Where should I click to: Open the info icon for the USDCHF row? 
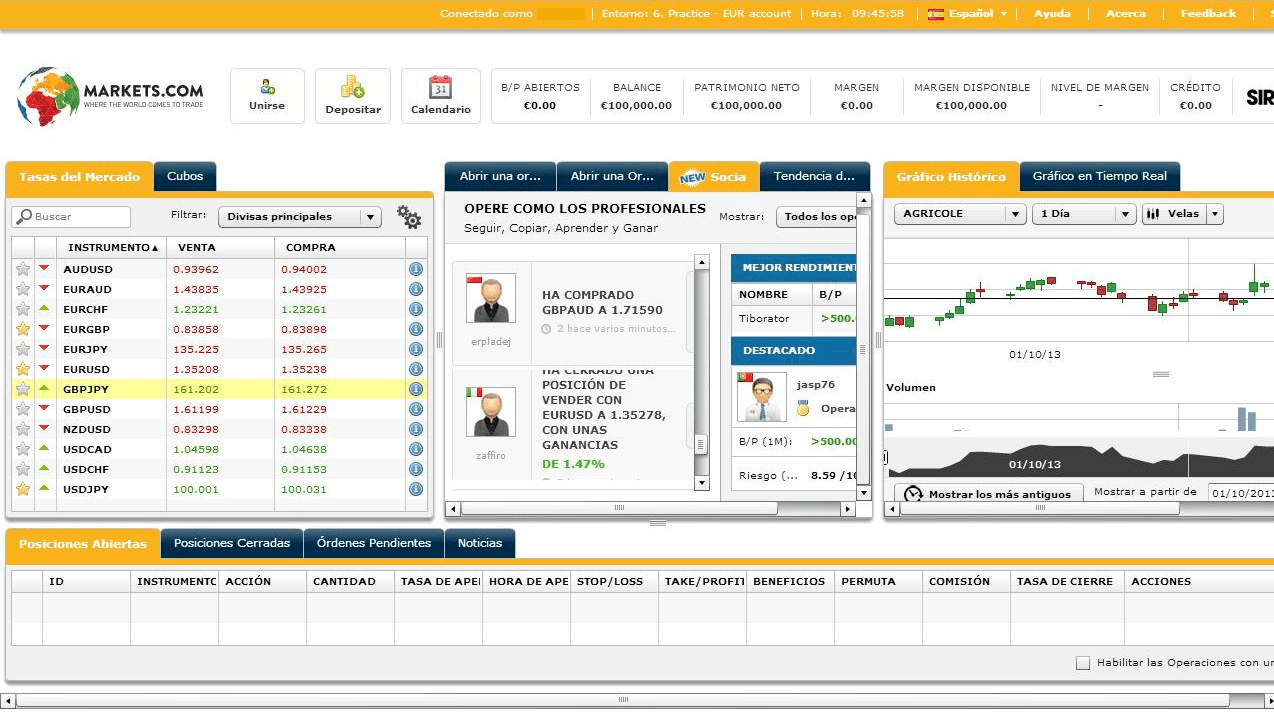416,469
